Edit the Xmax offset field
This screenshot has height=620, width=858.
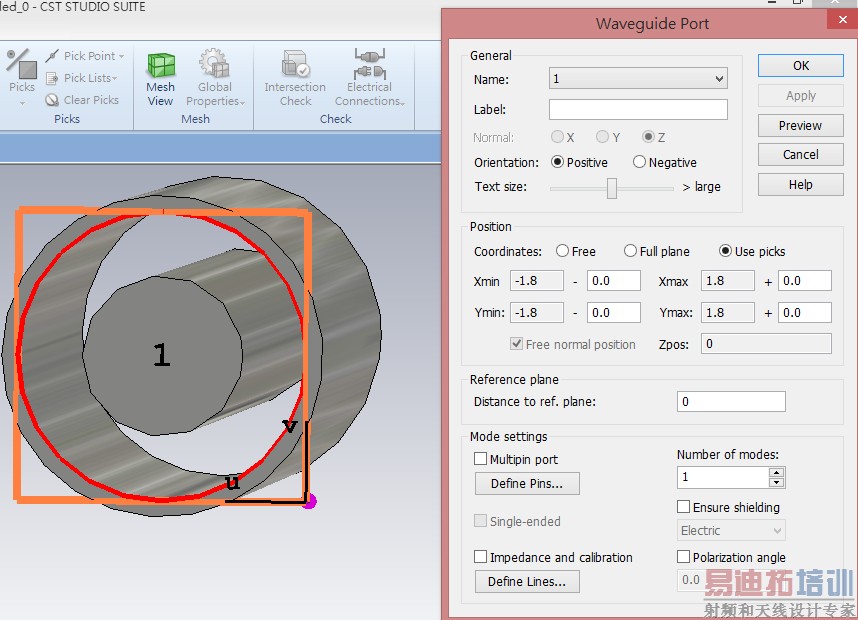(805, 281)
